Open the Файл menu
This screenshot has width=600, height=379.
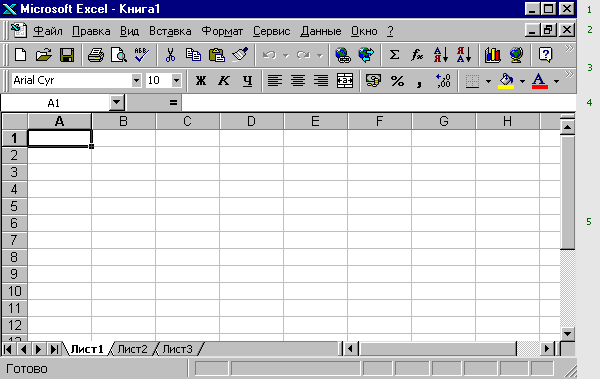47,31
